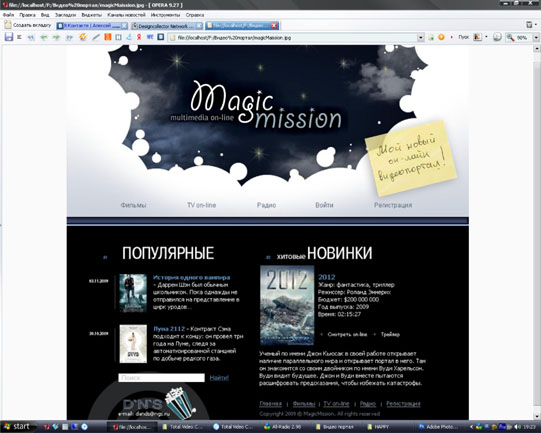
Task: Reload the page with orange circular icon
Action: 83,37
